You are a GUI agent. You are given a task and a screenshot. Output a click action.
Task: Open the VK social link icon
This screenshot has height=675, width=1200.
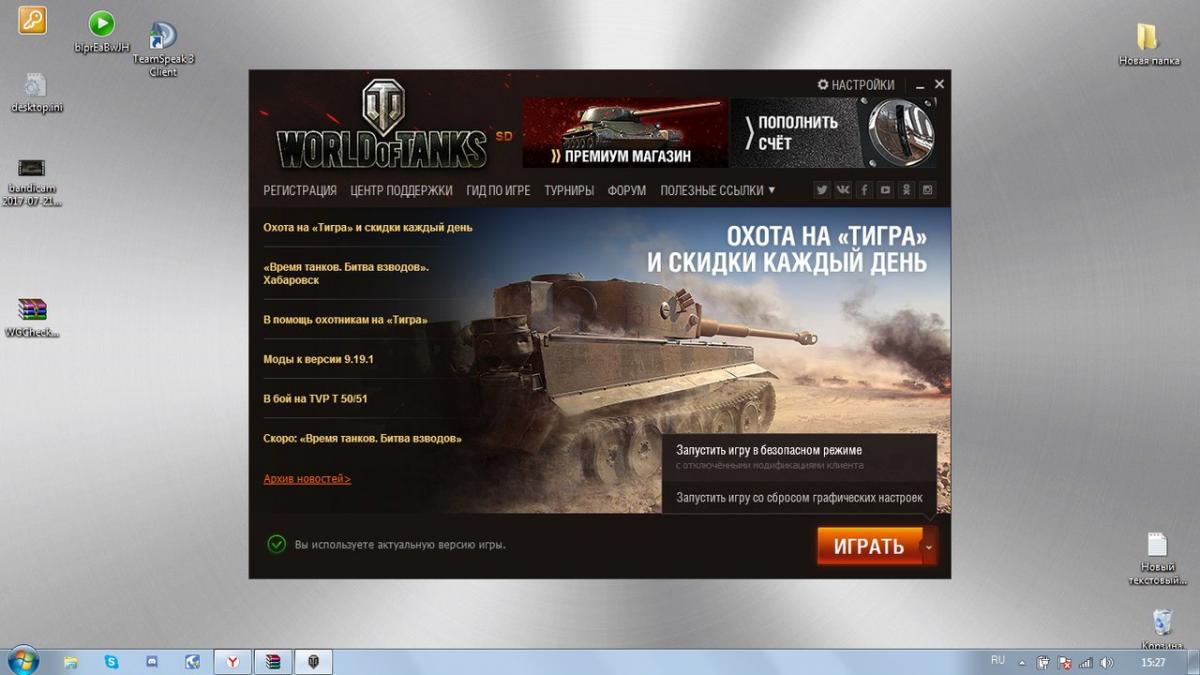(843, 190)
